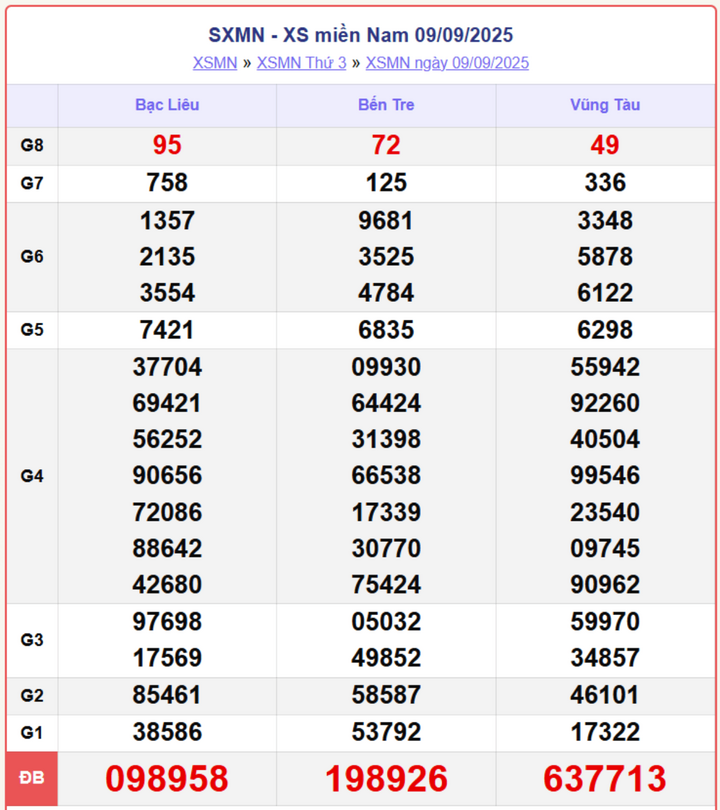Select Vũng Tàu G8 number 49

pos(605,145)
